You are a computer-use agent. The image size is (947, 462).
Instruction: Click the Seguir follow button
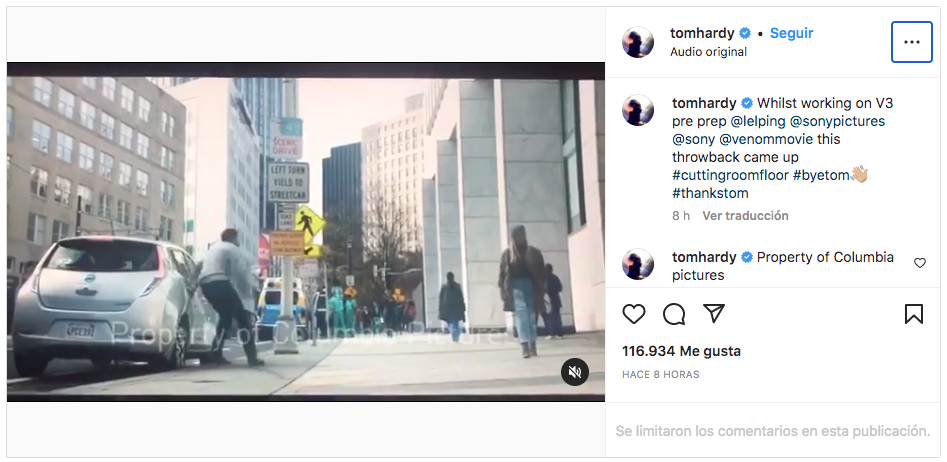[x=791, y=33]
